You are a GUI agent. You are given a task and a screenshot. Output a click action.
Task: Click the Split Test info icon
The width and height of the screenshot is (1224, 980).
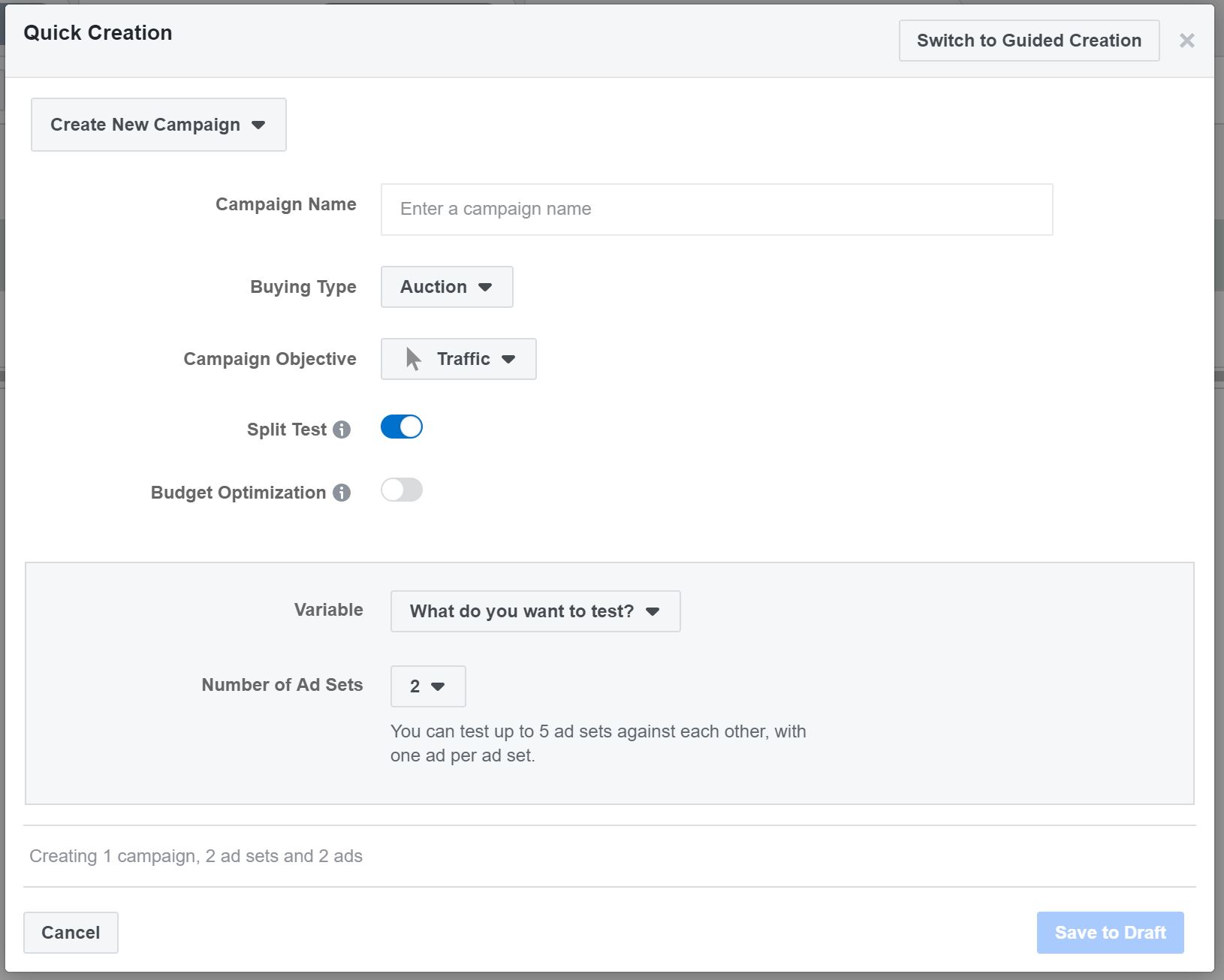point(342,430)
